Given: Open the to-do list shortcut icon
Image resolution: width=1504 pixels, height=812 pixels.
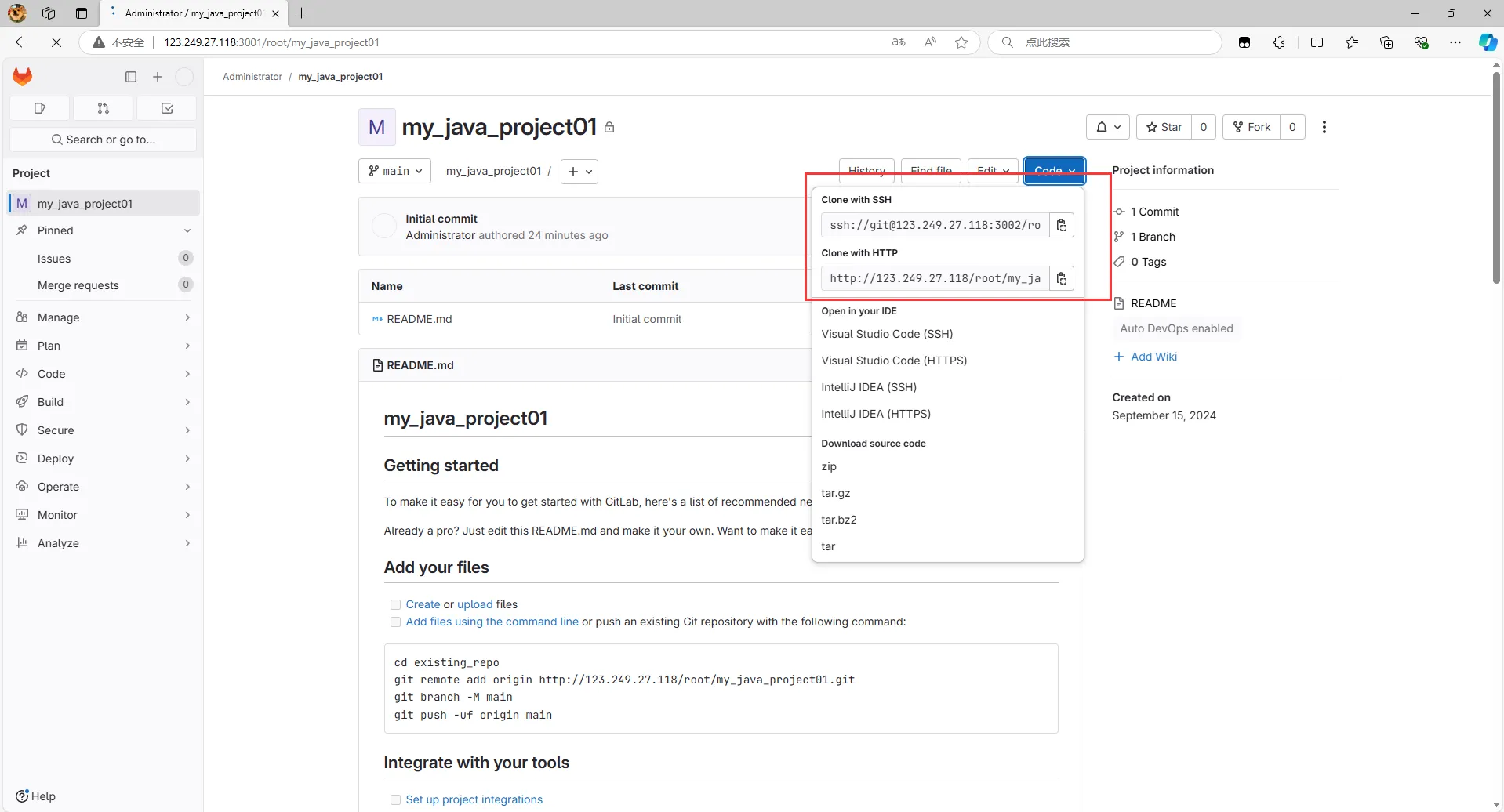Looking at the screenshot, I should [x=167, y=108].
